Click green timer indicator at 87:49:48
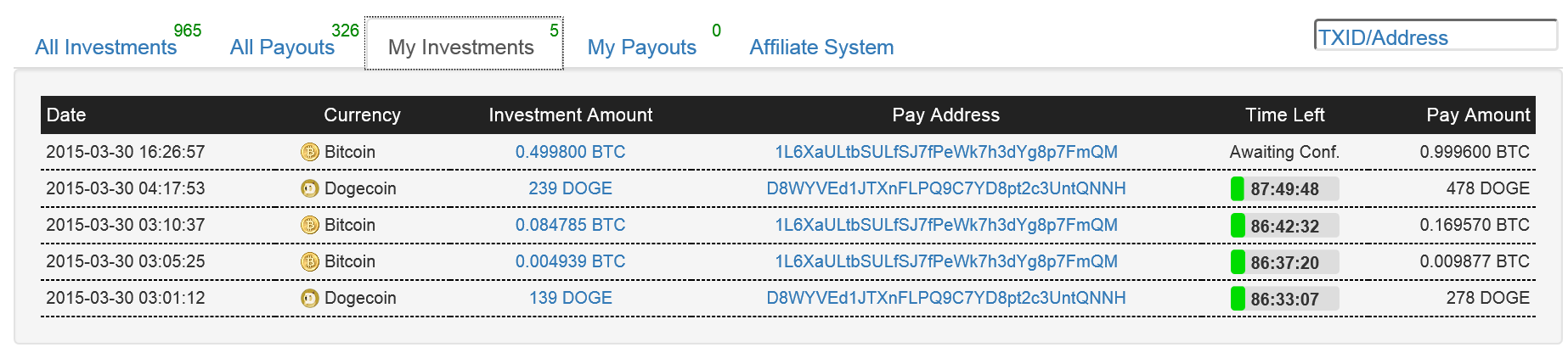The height and width of the screenshot is (353, 1568). click(1238, 188)
